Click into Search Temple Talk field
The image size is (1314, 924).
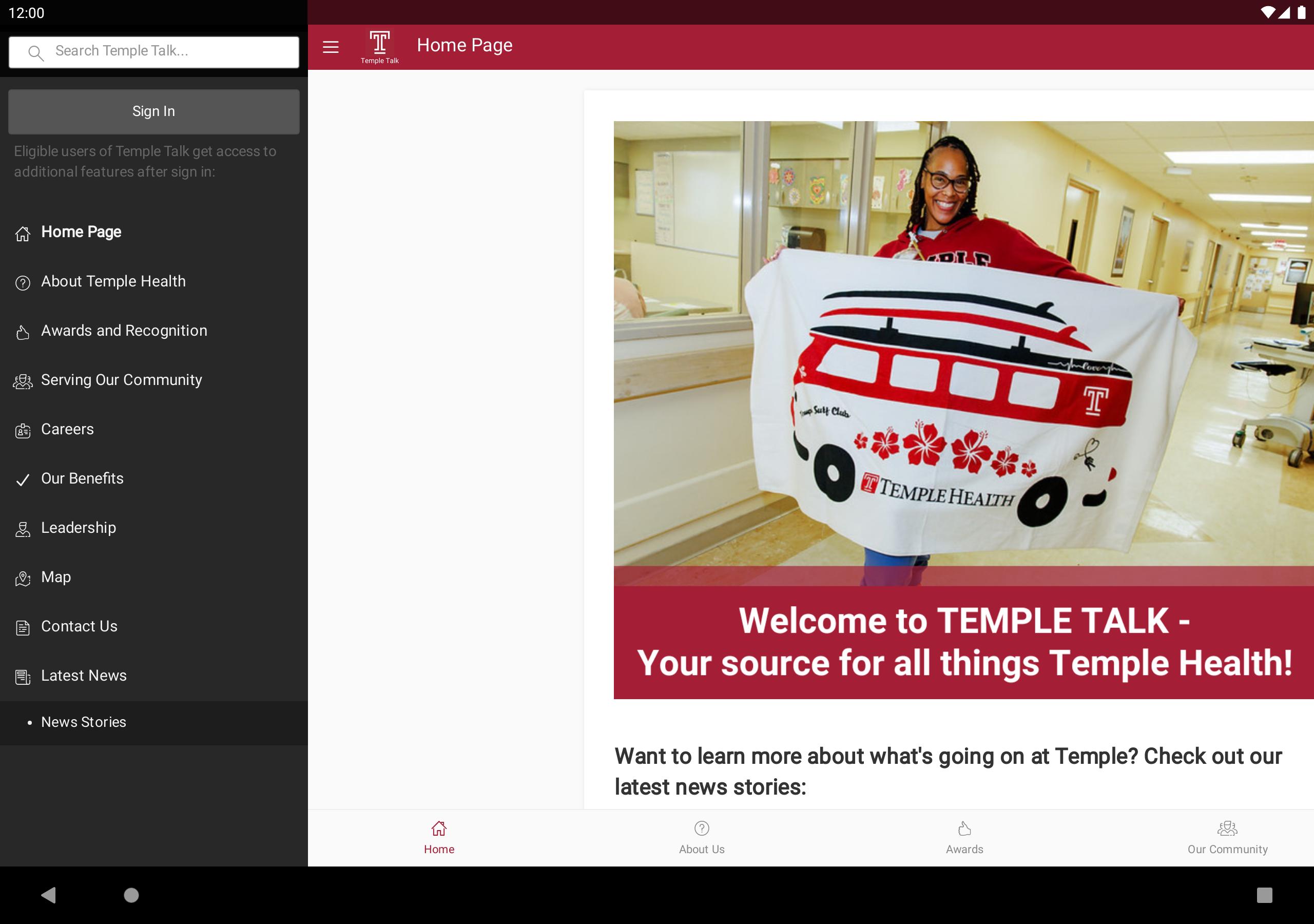pos(153,51)
